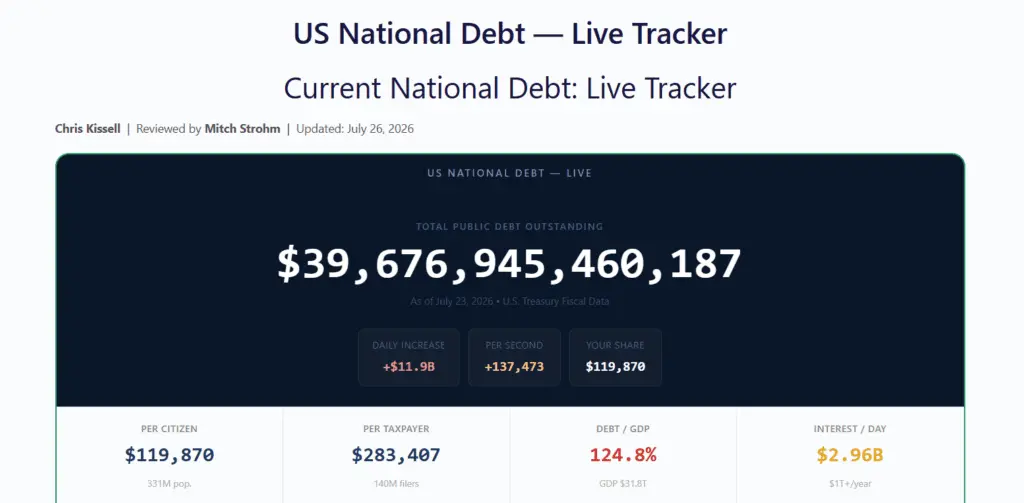Click the Debt / GDP percentage card
1024x503 pixels.
623,455
